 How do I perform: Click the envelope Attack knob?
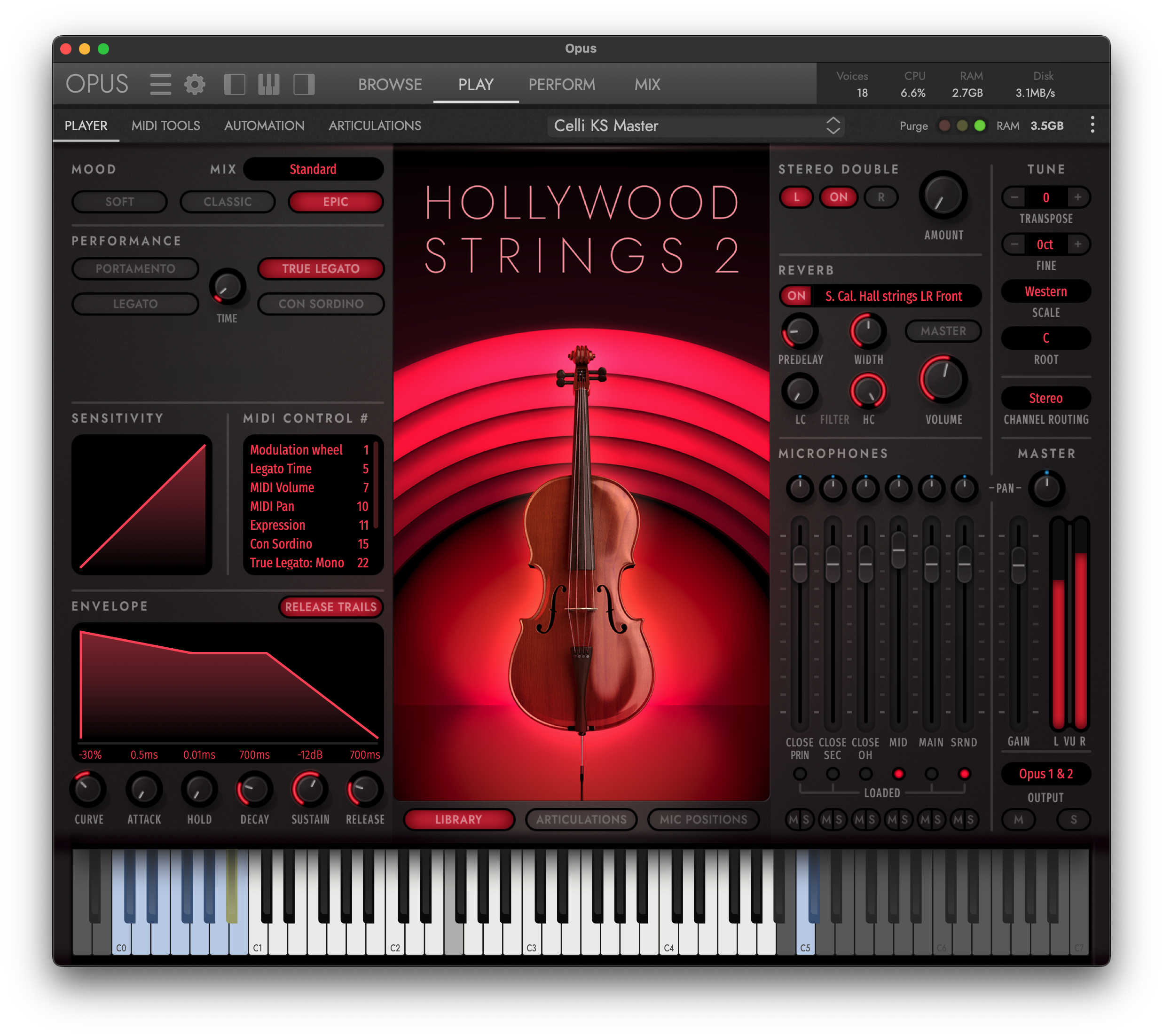point(143,790)
